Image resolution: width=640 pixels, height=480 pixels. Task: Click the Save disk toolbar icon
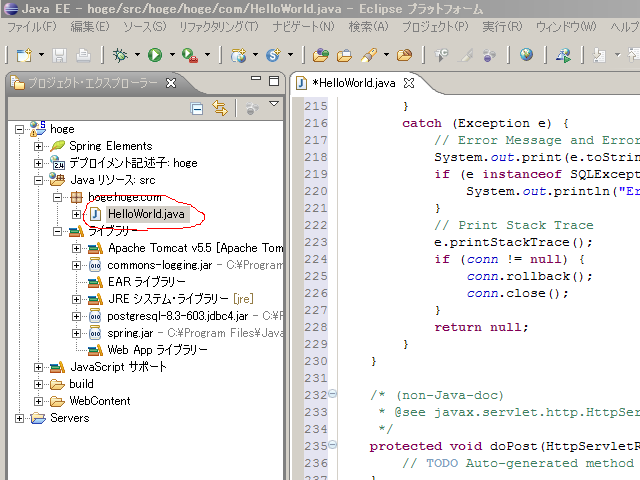[x=59, y=55]
